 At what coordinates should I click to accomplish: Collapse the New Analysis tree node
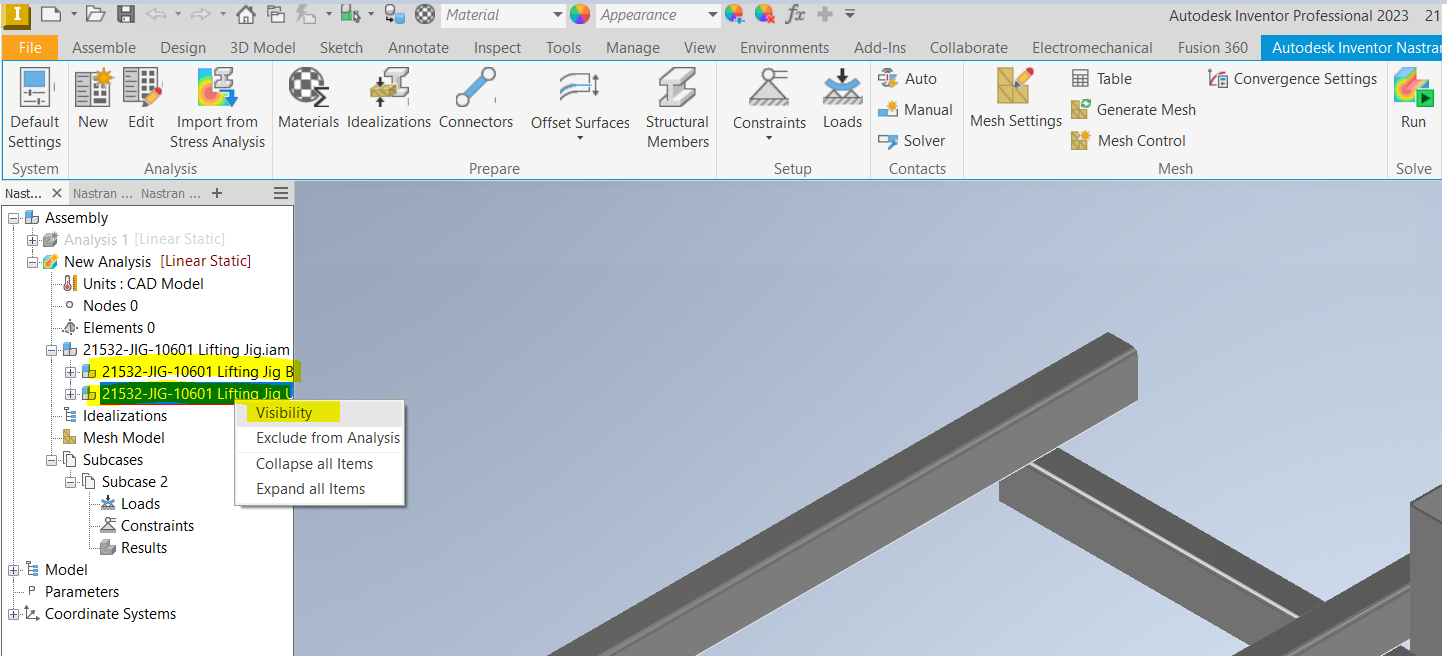click(32, 261)
